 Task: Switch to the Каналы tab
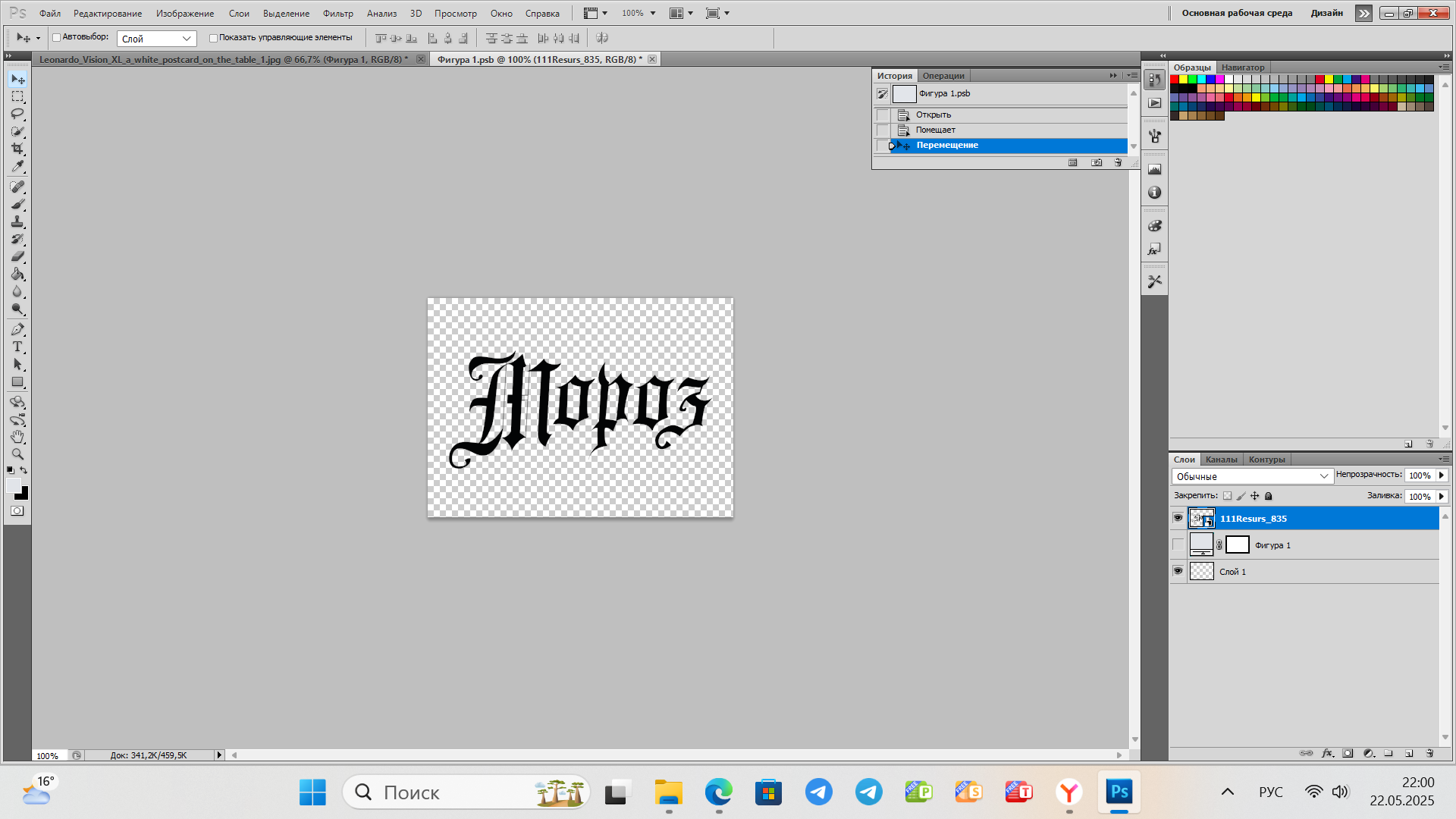1221,460
